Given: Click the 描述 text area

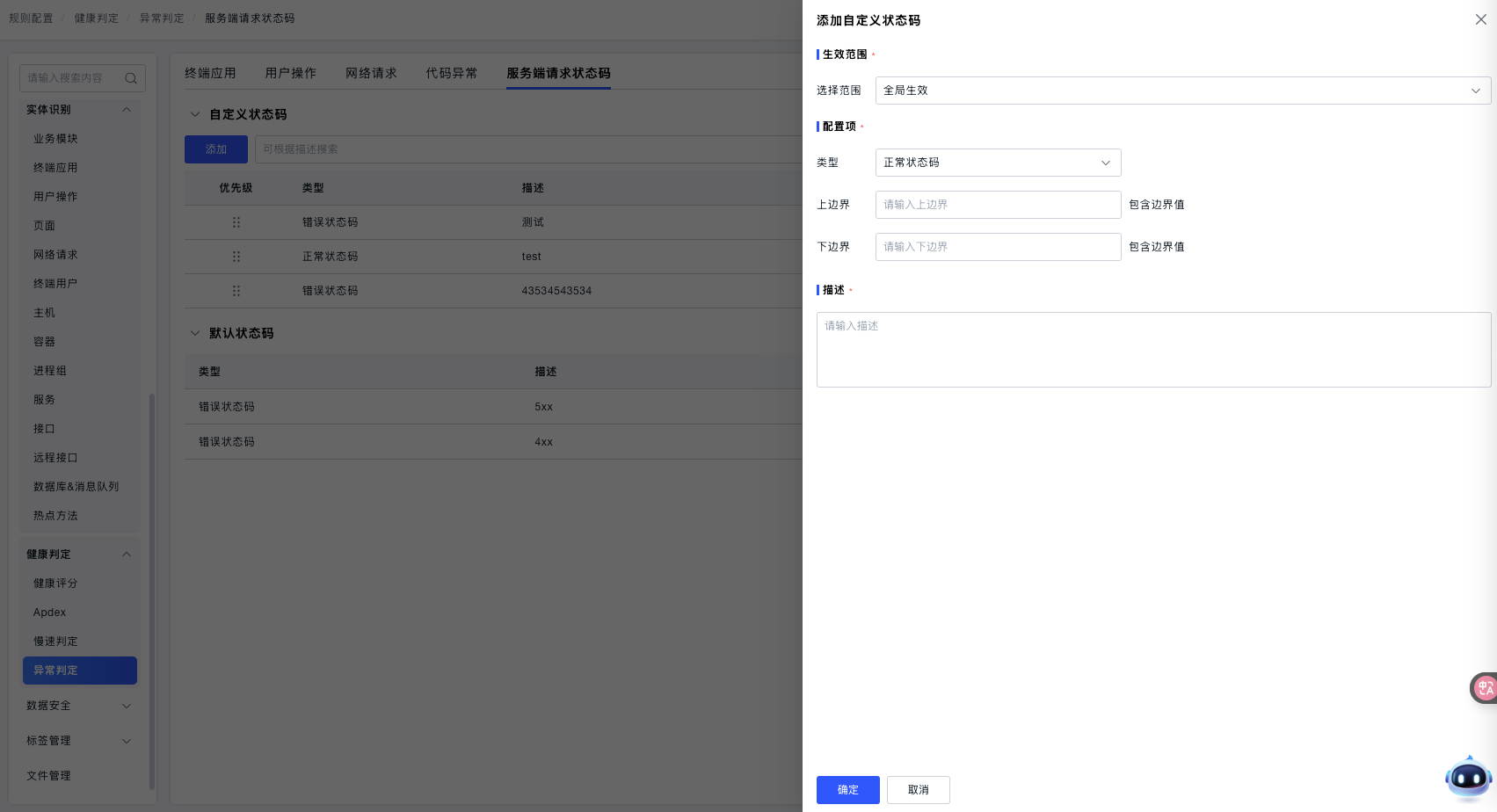Looking at the screenshot, I should (1153, 350).
